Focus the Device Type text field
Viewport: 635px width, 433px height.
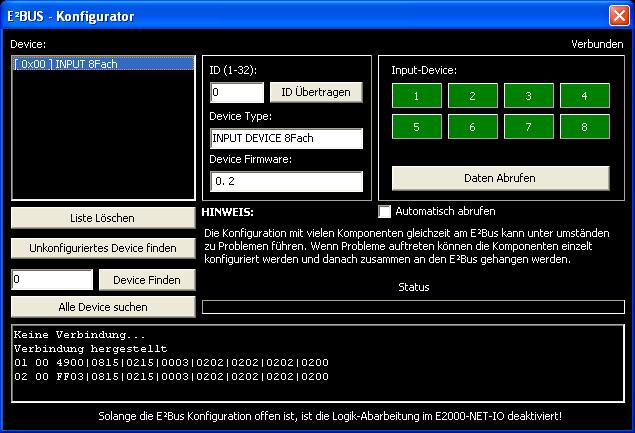(286, 138)
